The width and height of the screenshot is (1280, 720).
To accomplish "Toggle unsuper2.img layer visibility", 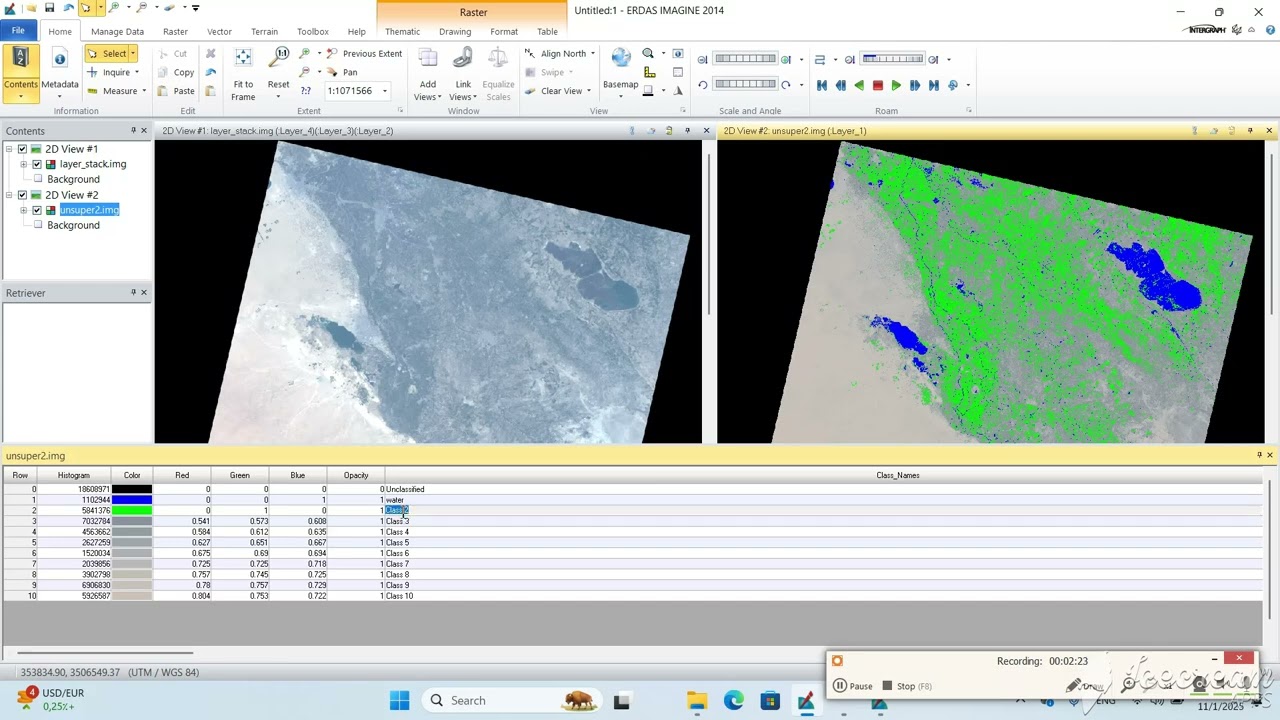I will (x=37, y=210).
